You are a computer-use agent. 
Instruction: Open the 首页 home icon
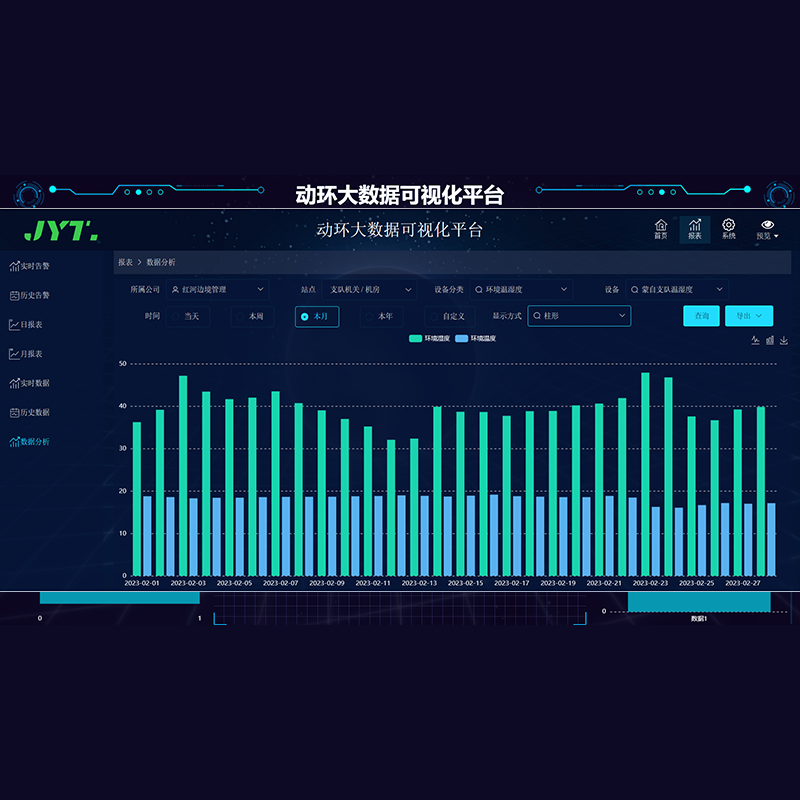click(660, 229)
